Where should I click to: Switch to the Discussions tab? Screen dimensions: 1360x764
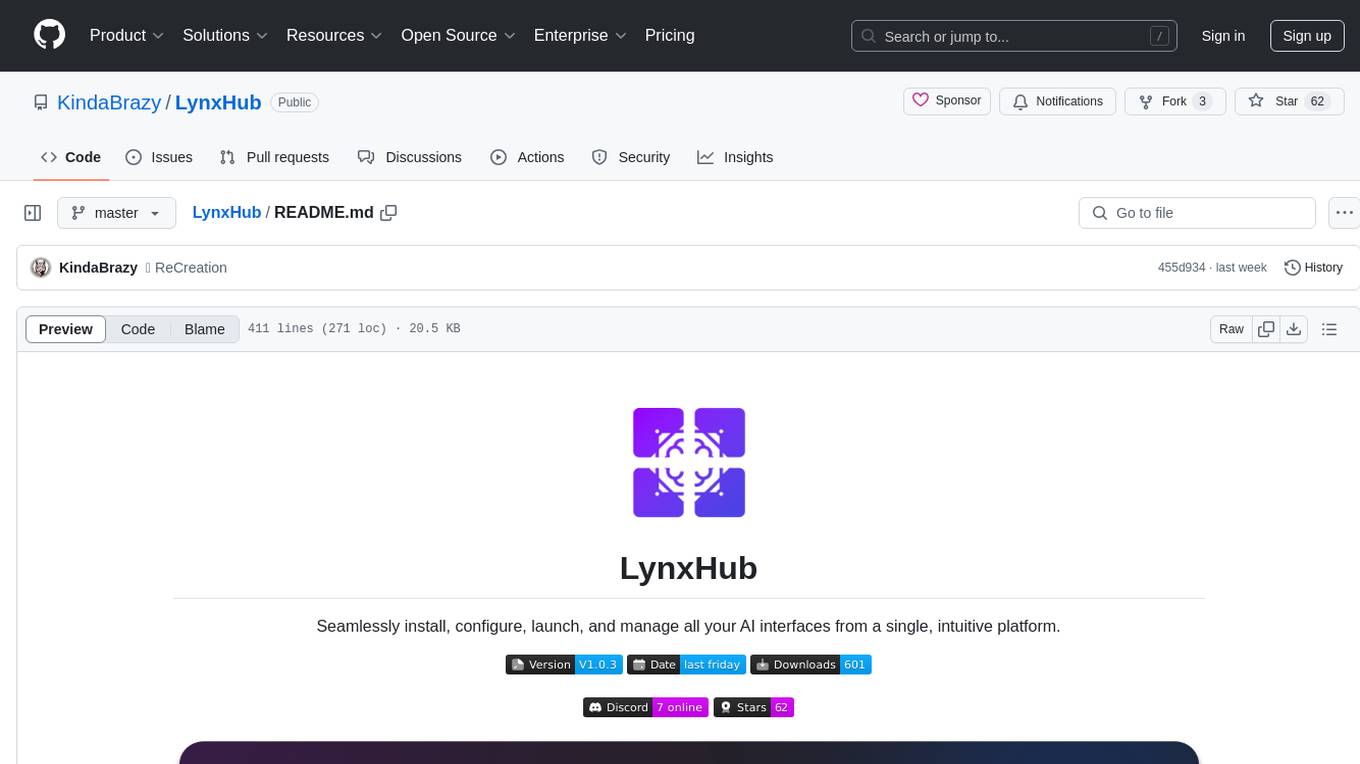410,157
